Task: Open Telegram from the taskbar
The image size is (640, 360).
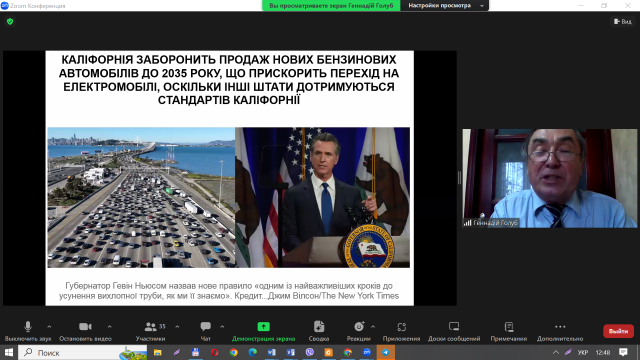Action: point(386,352)
